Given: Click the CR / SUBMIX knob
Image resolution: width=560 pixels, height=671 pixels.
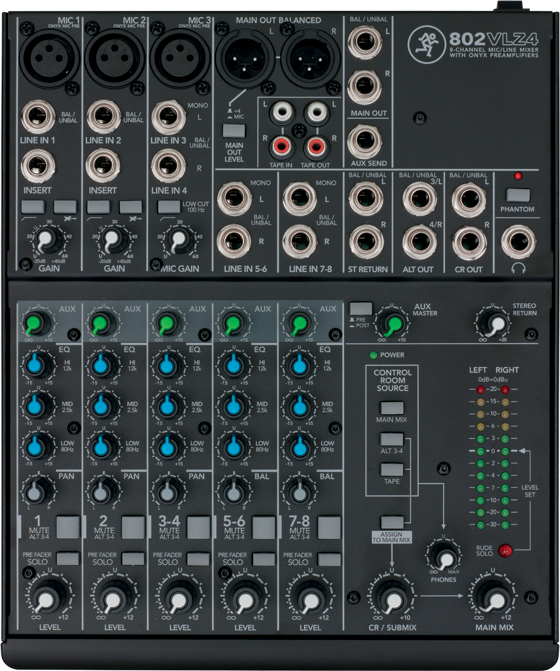Looking at the screenshot, I should click(x=392, y=596).
